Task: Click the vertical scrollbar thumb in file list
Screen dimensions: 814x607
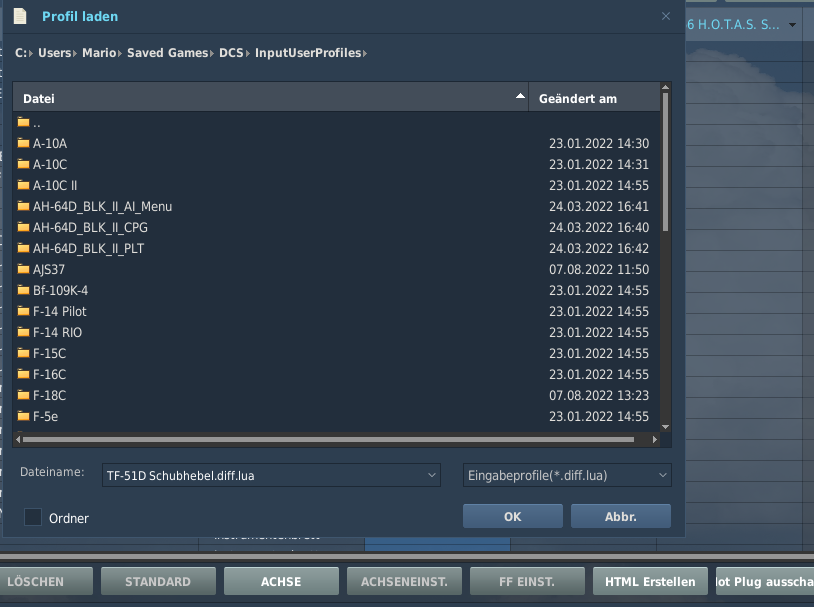Action: [665, 162]
